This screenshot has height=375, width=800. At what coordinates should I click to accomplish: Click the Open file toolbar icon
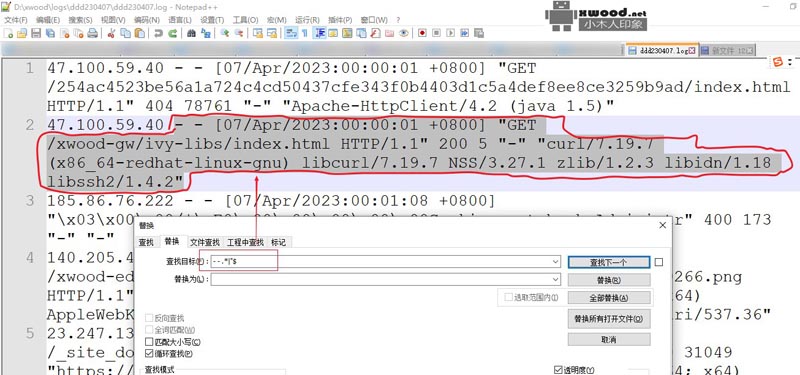point(22,33)
